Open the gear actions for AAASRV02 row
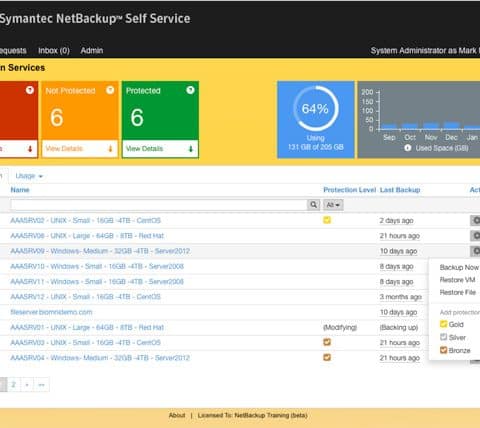This screenshot has width=480, height=428. point(475,220)
